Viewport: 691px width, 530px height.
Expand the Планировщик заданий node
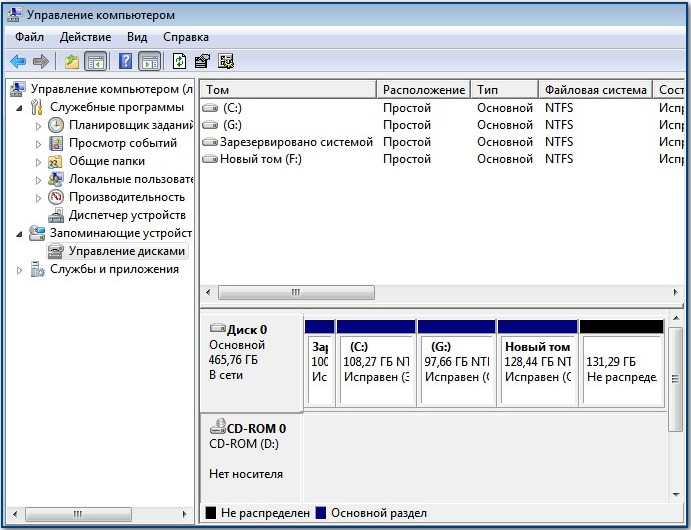pos(39,126)
